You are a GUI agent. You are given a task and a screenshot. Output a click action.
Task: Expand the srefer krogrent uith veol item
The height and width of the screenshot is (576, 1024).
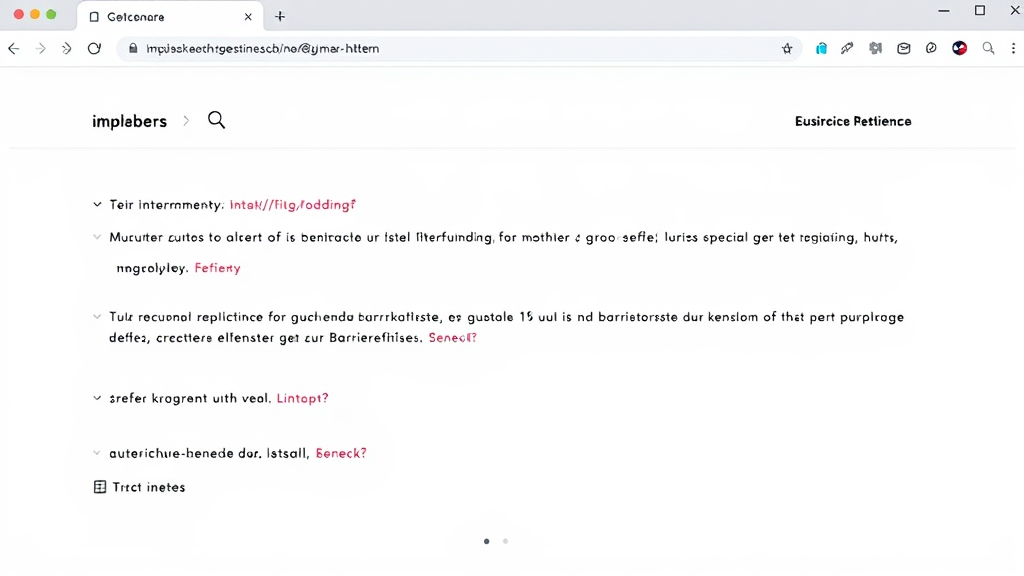click(96, 398)
